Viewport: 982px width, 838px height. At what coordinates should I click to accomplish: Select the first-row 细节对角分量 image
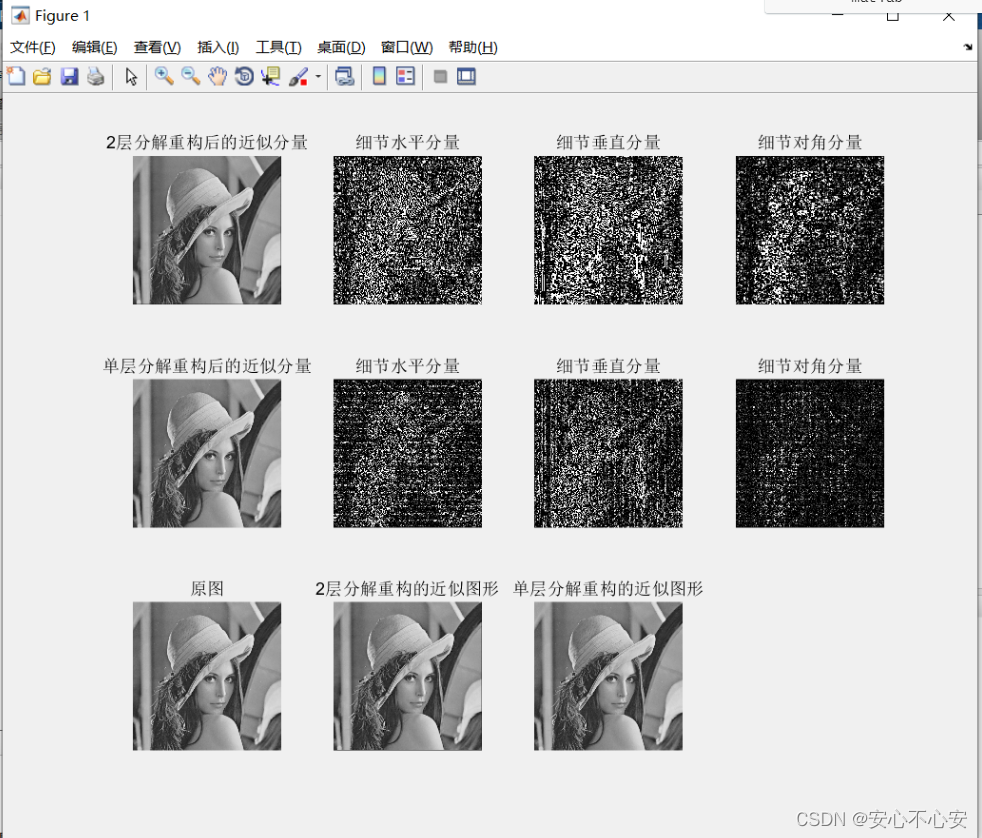coord(810,230)
